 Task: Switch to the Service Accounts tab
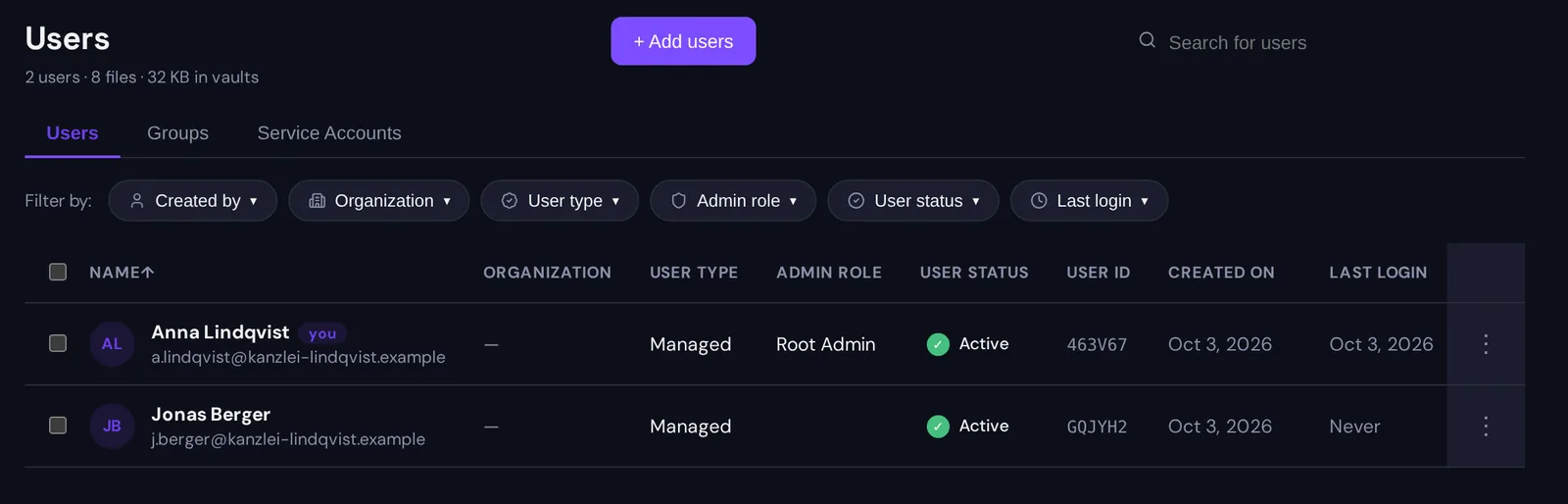click(x=329, y=133)
